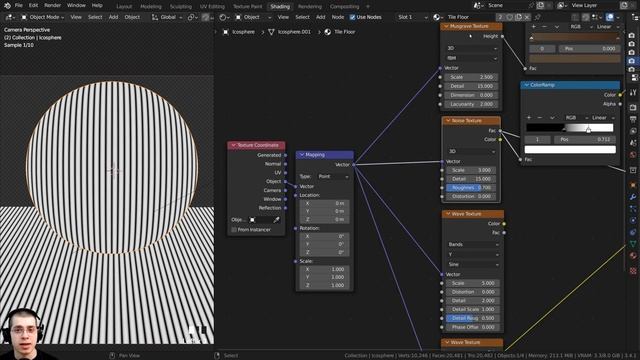The width and height of the screenshot is (640, 360).
Task: Open the File menu
Action: (18, 6)
